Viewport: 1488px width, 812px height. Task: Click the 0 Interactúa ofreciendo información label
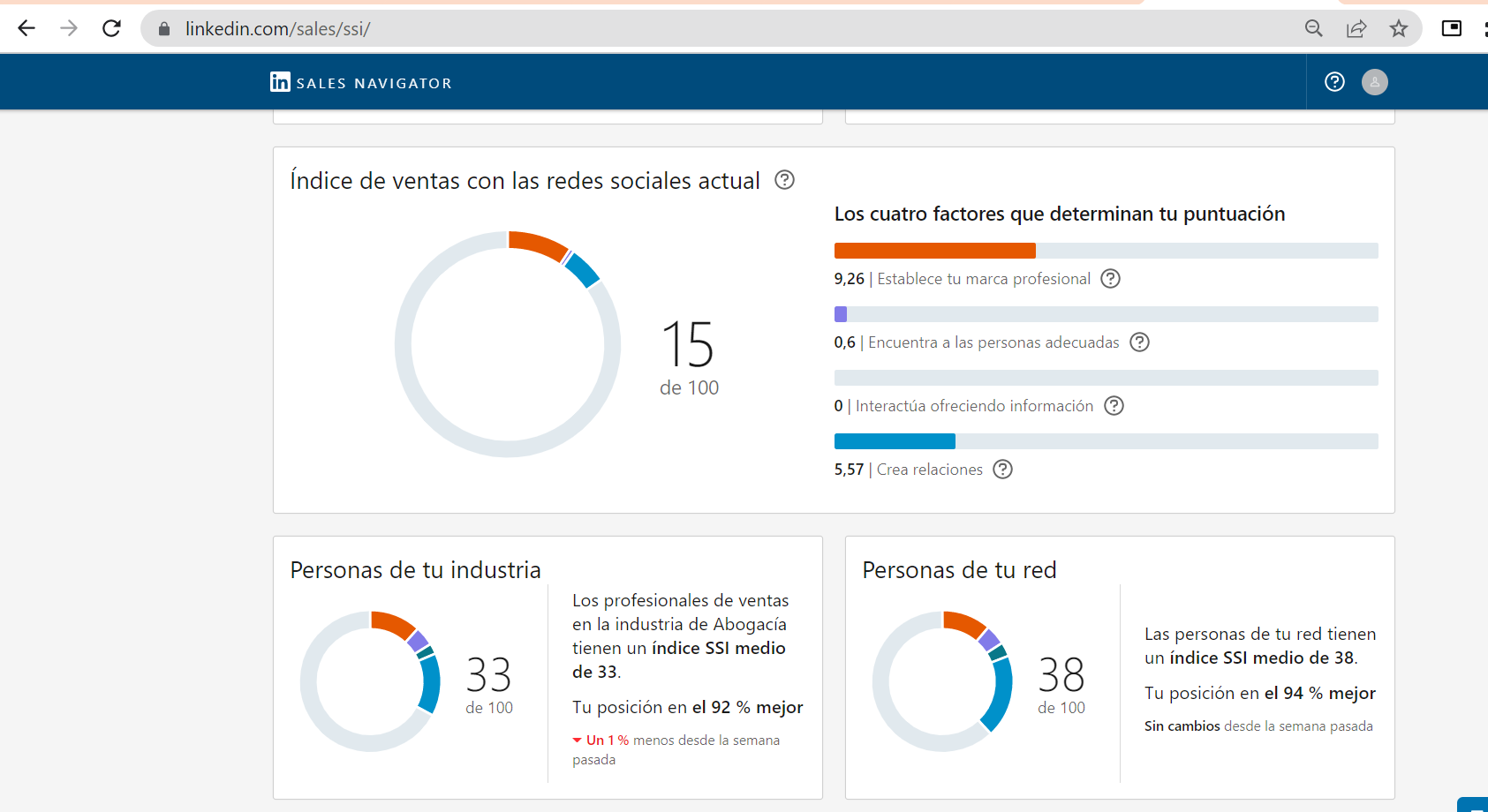pos(963,406)
